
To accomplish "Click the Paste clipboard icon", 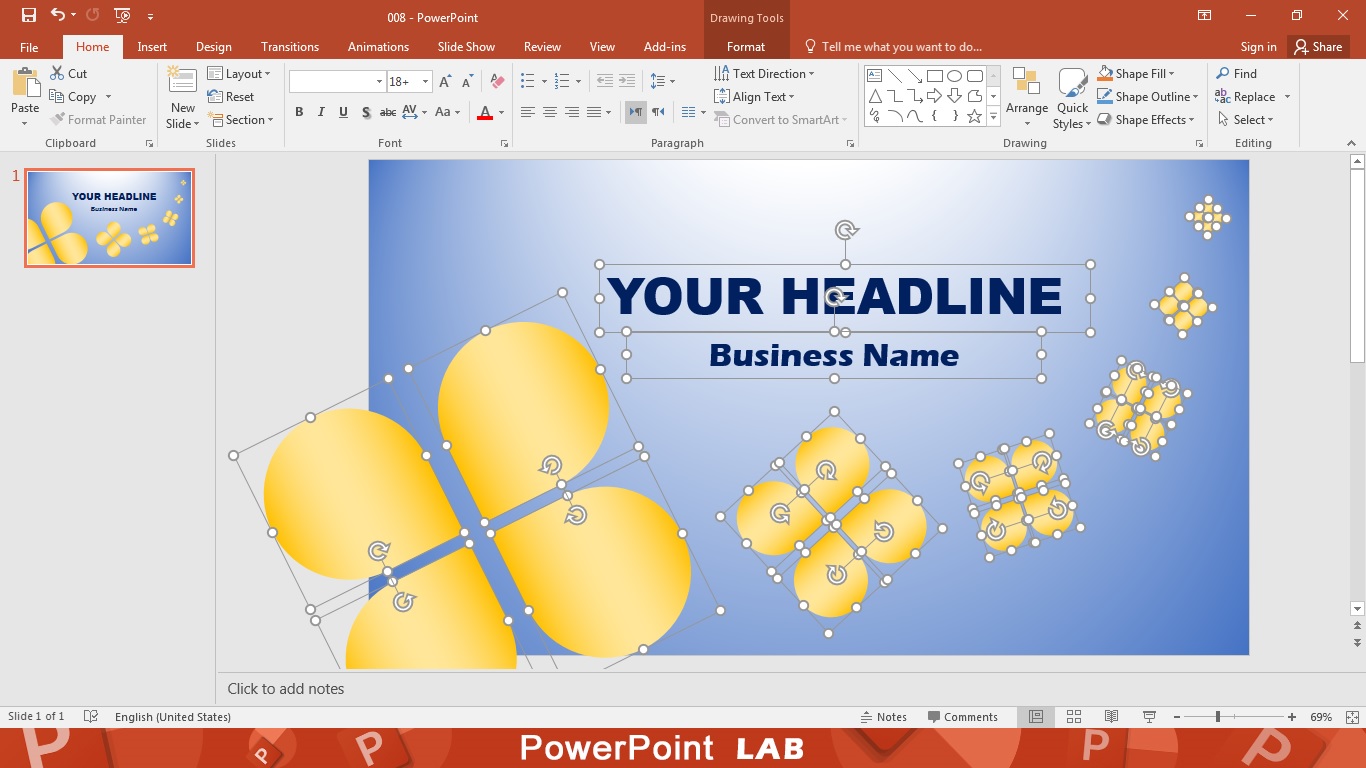I will (25, 84).
